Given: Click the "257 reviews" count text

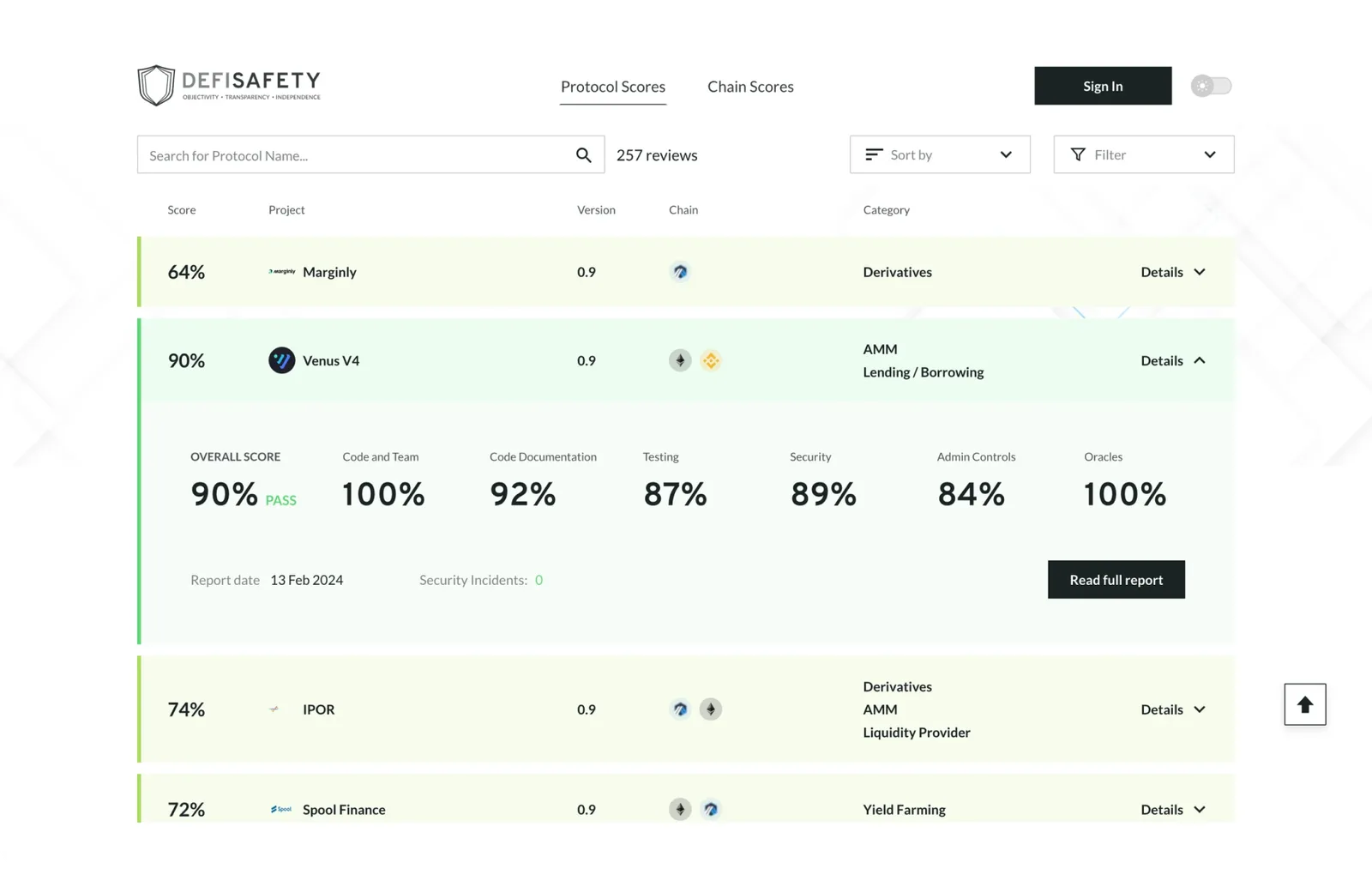Looking at the screenshot, I should click(657, 155).
